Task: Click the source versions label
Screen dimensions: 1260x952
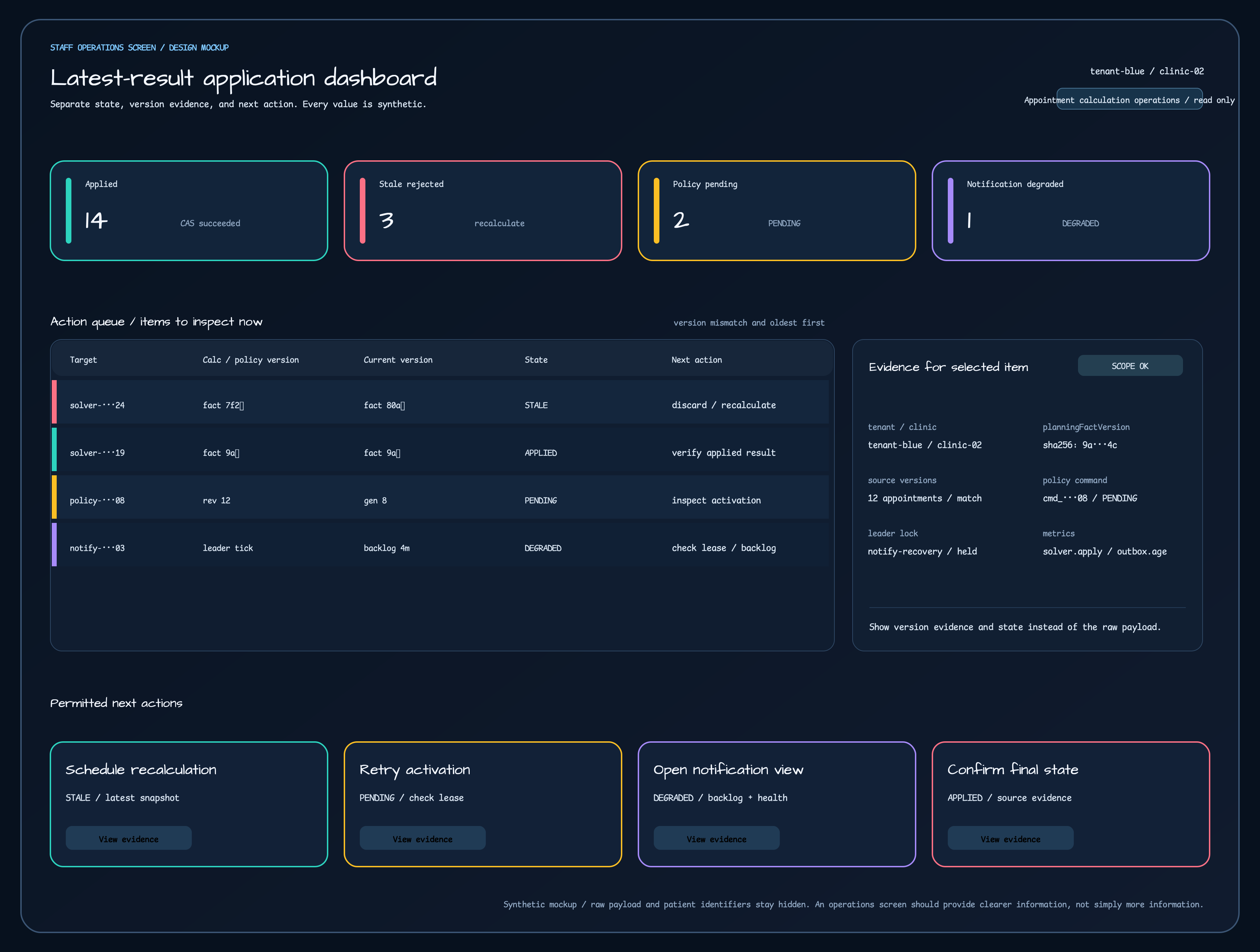Action: pyautogui.click(x=902, y=480)
